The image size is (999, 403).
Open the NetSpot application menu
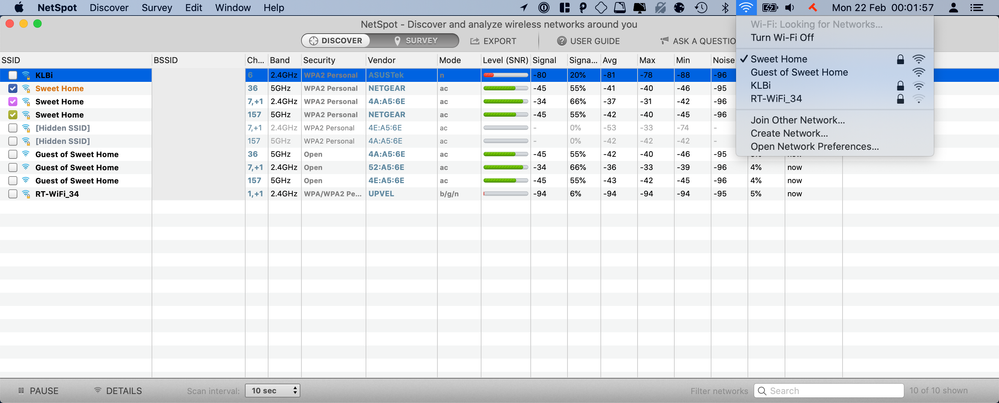[57, 8]
